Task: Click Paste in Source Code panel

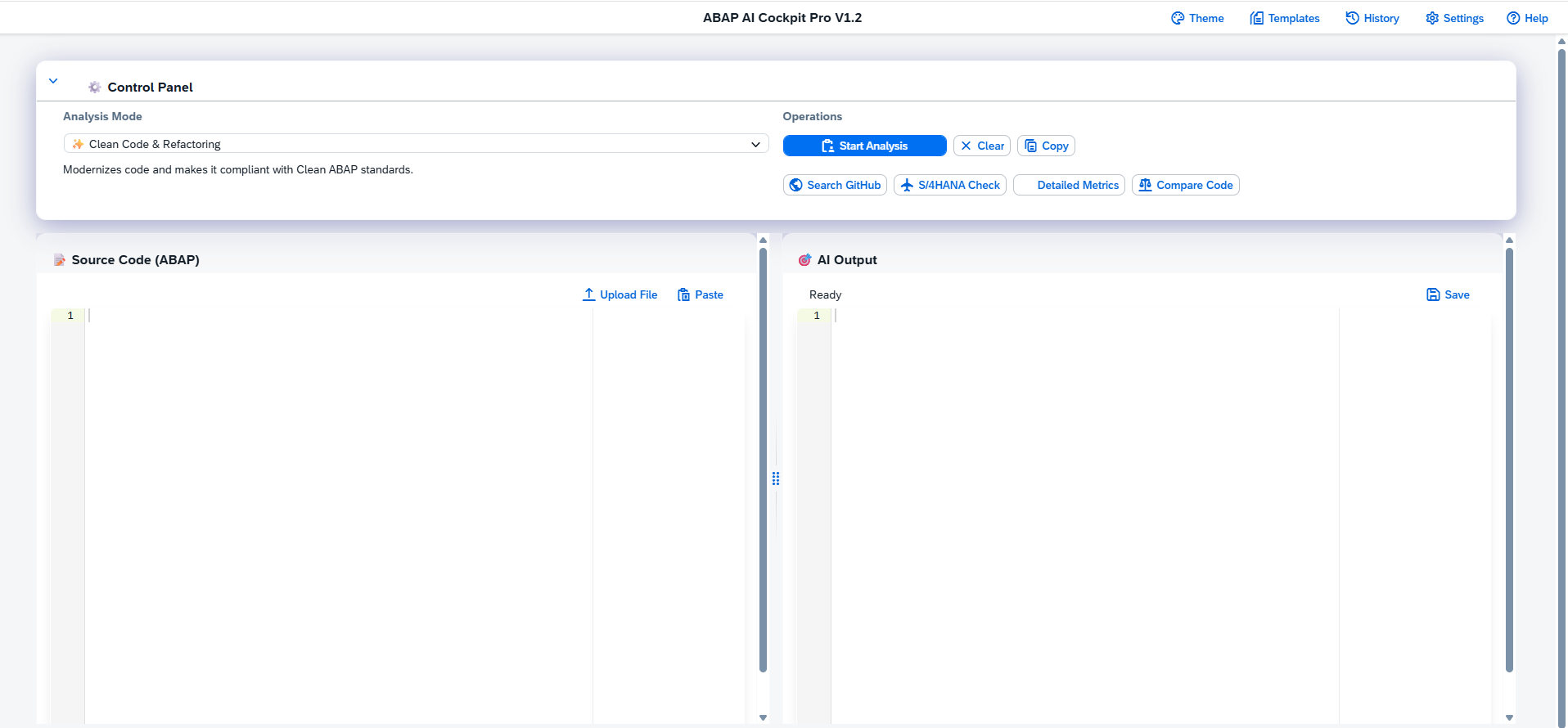Action: pos(701,294)
